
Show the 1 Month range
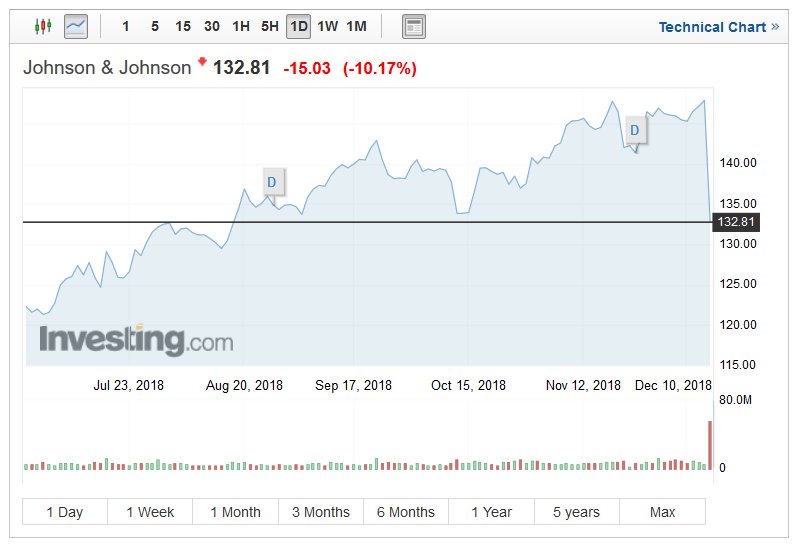[235, 512]
